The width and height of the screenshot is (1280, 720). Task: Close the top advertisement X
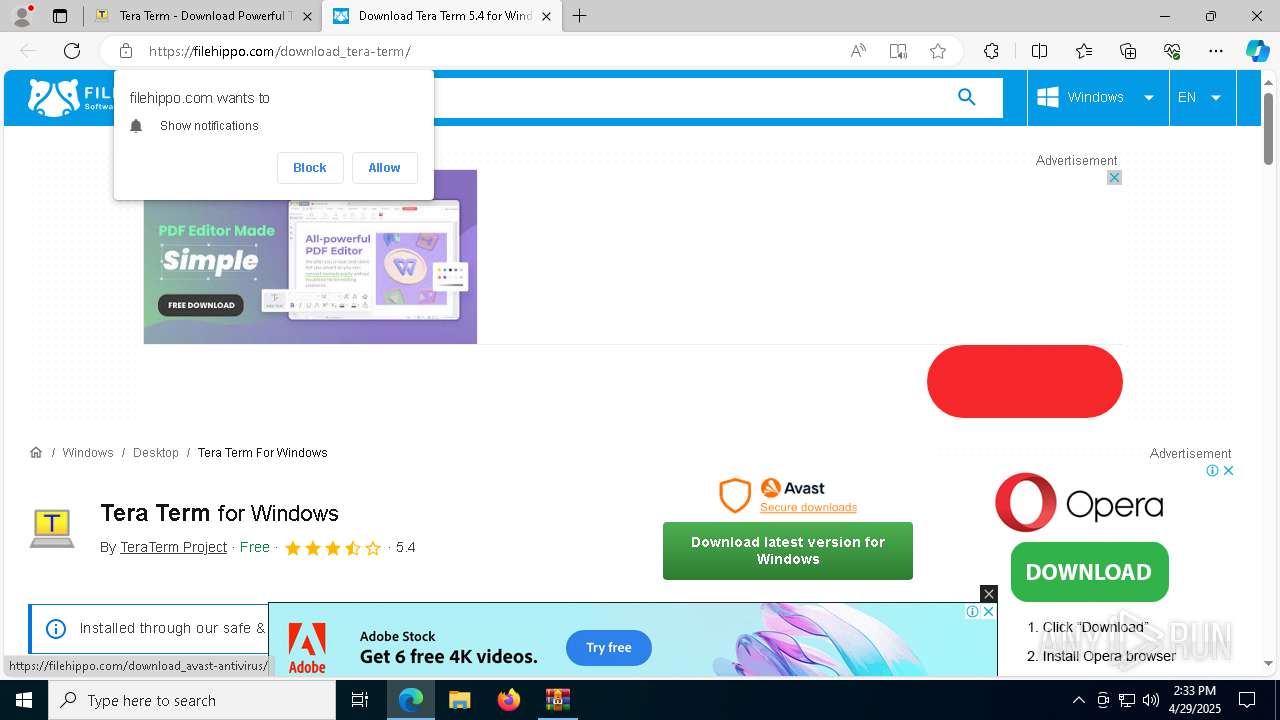[1114, 177]
